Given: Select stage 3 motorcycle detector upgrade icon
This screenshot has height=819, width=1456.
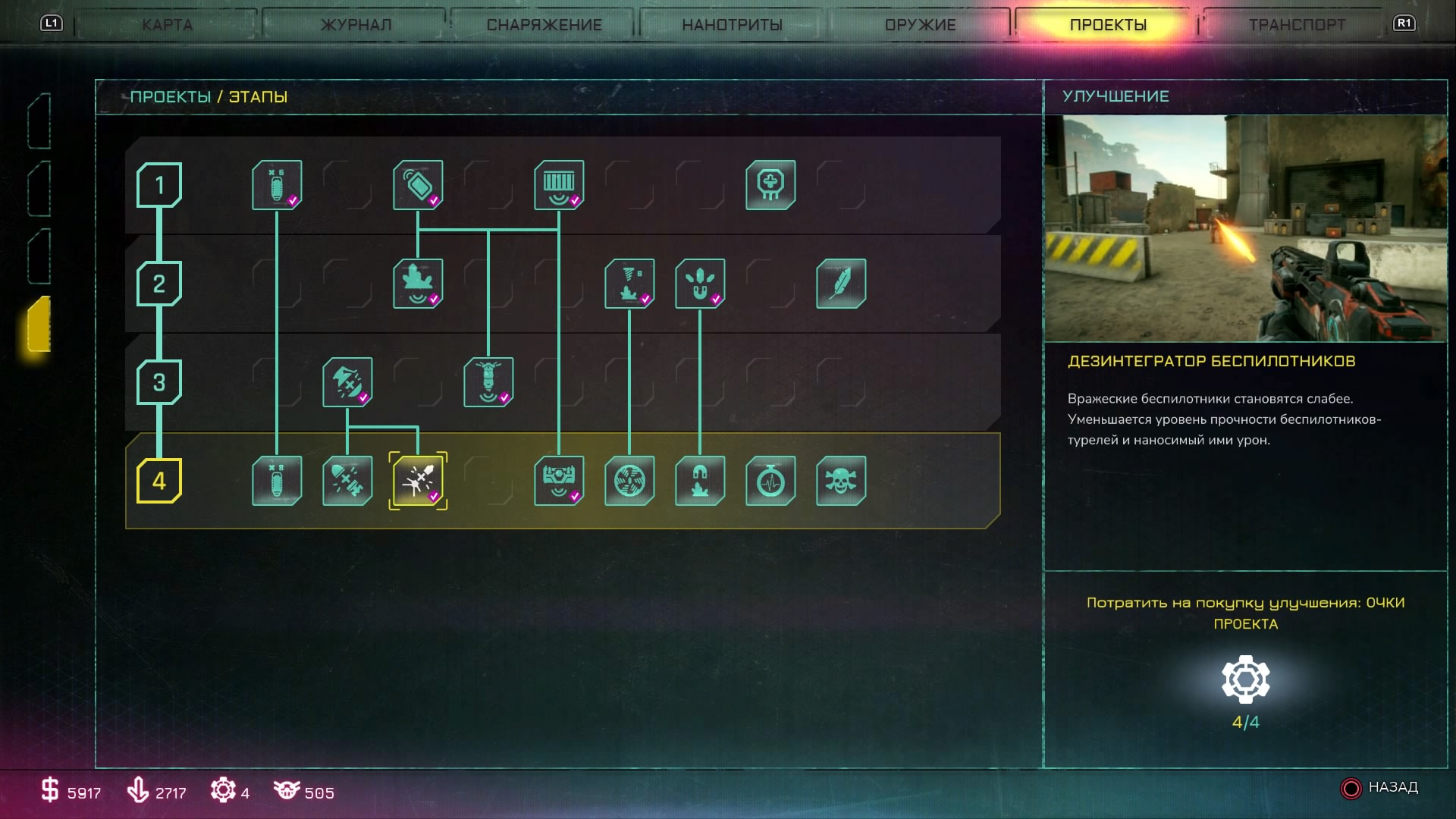Looking at the screenshot, I should coord(488,381).
